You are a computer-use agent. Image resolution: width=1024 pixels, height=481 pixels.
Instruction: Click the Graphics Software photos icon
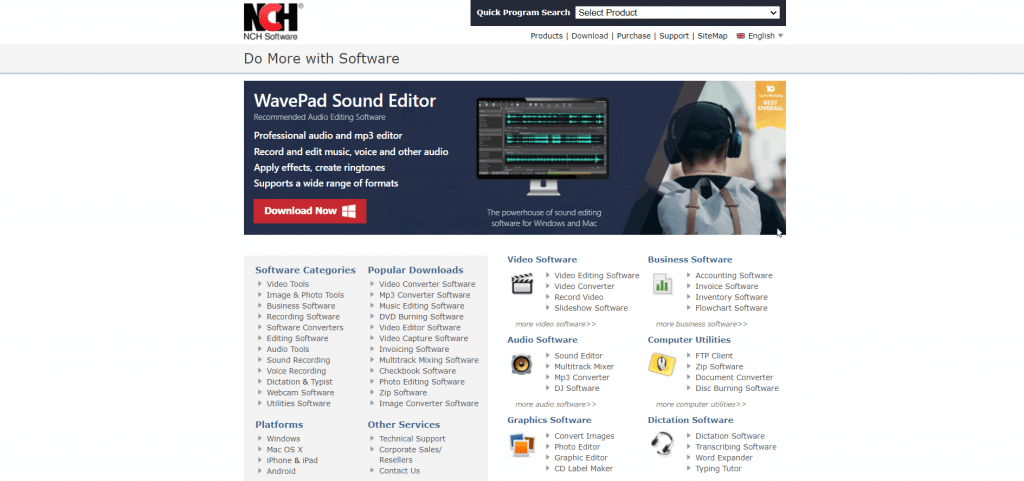(522, 444)
